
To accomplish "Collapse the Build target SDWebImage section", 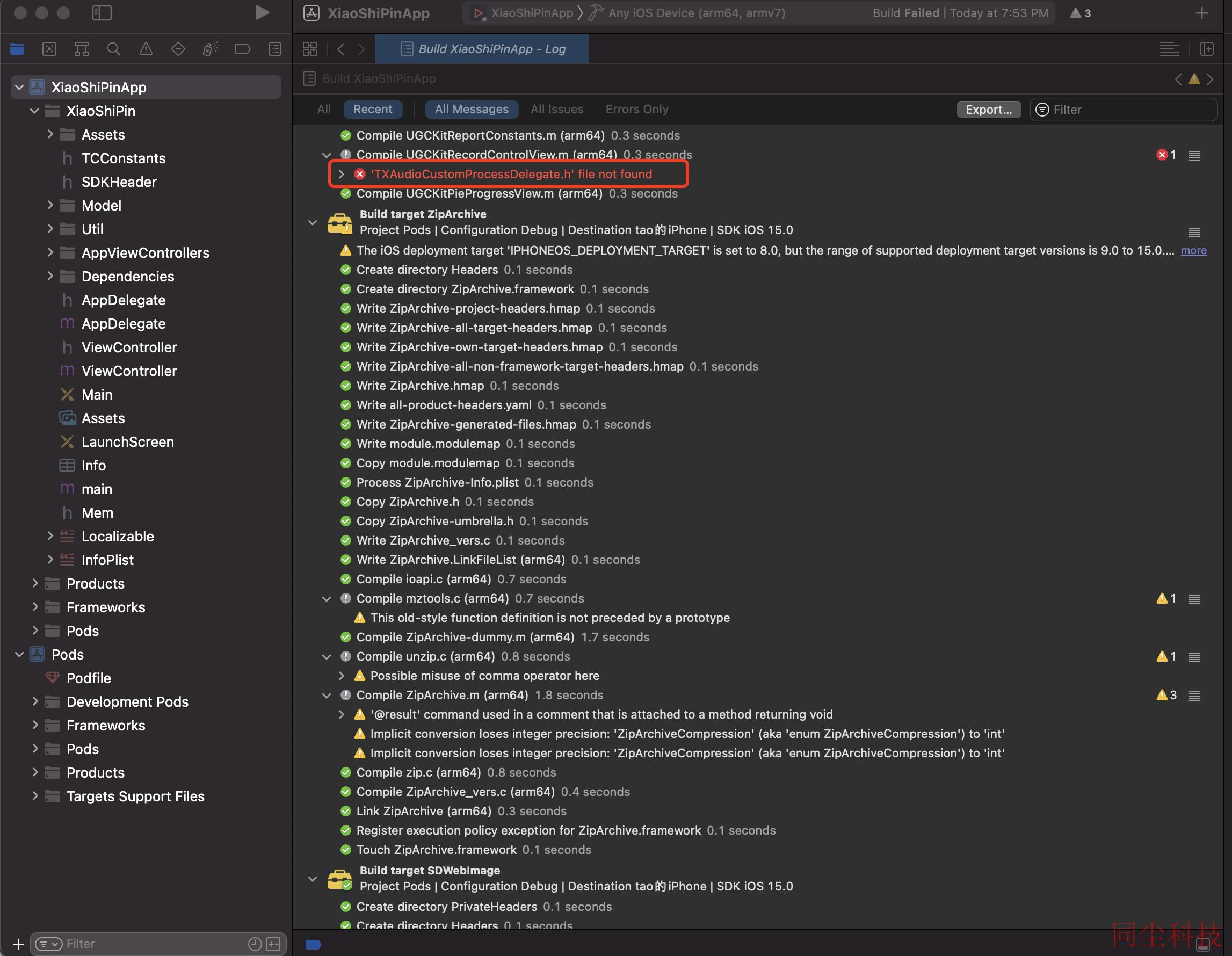I will [x=313, y=879].
